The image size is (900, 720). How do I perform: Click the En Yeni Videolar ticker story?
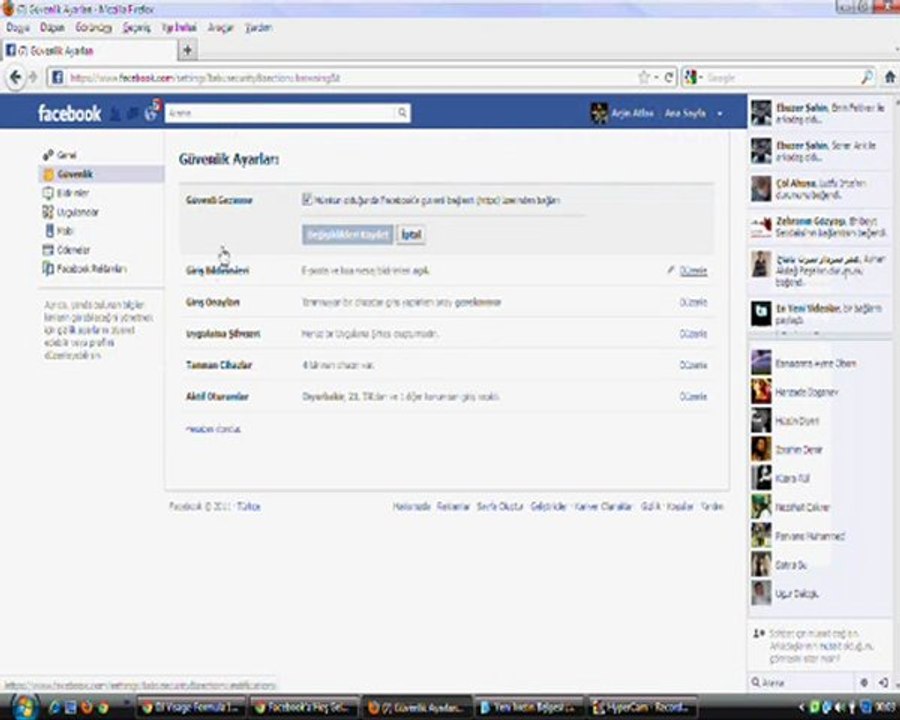[820, 313]
